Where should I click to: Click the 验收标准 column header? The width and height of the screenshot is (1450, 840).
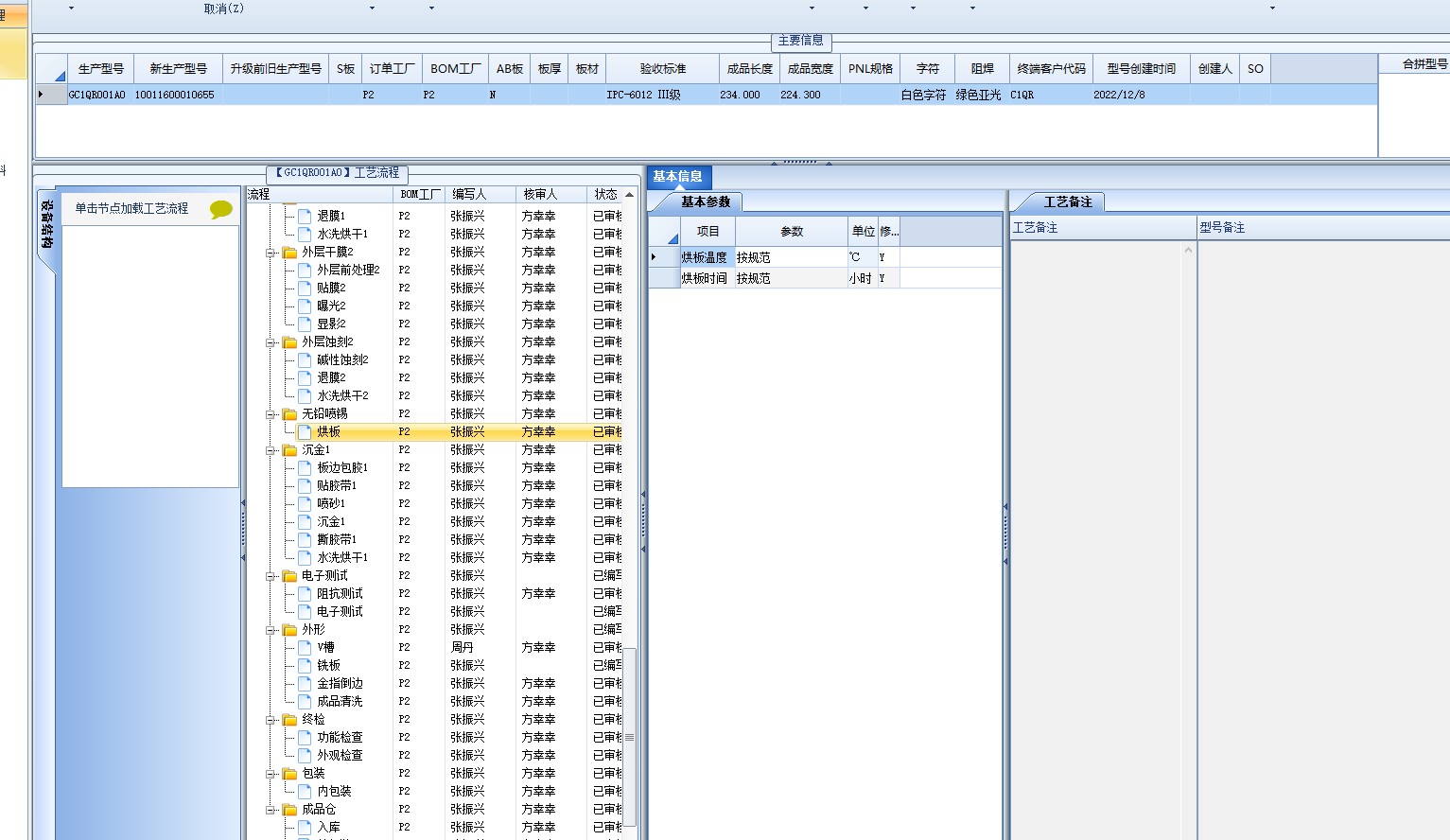[662, 69]
